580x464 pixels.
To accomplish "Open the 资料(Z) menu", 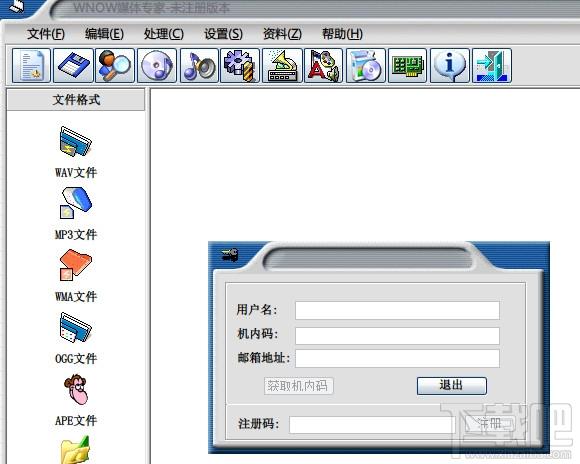I will [282, 34].
